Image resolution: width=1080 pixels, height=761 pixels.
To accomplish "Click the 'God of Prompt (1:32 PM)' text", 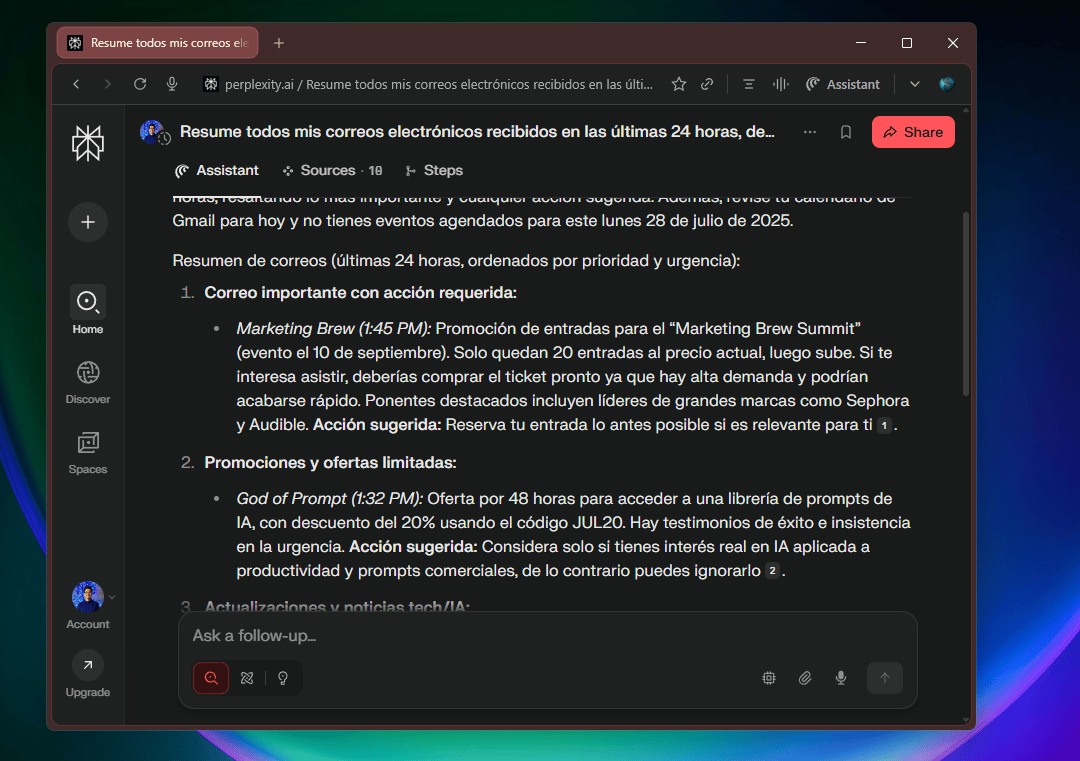I will [x=329, y=499].
